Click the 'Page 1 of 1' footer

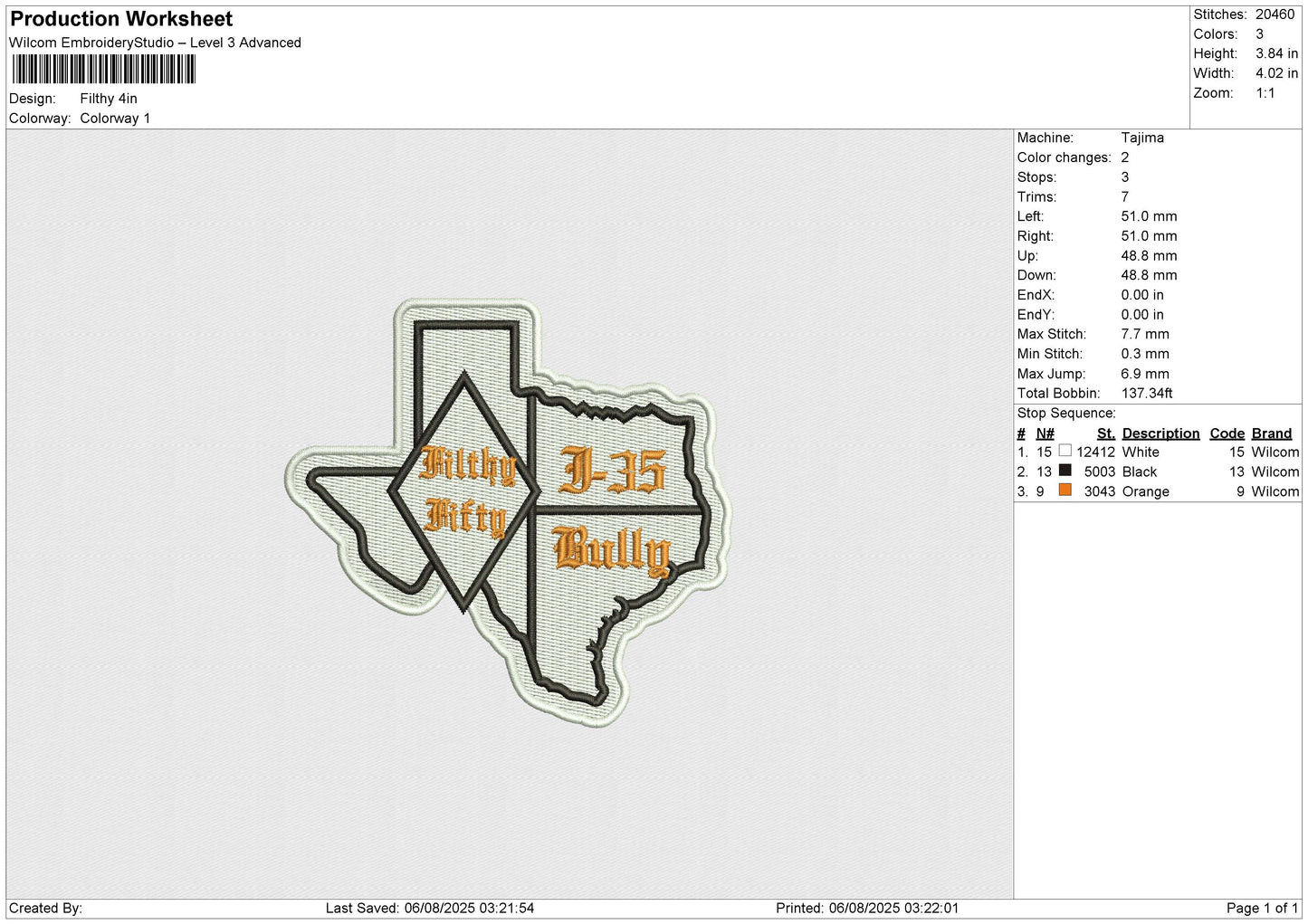point(1263,908)
